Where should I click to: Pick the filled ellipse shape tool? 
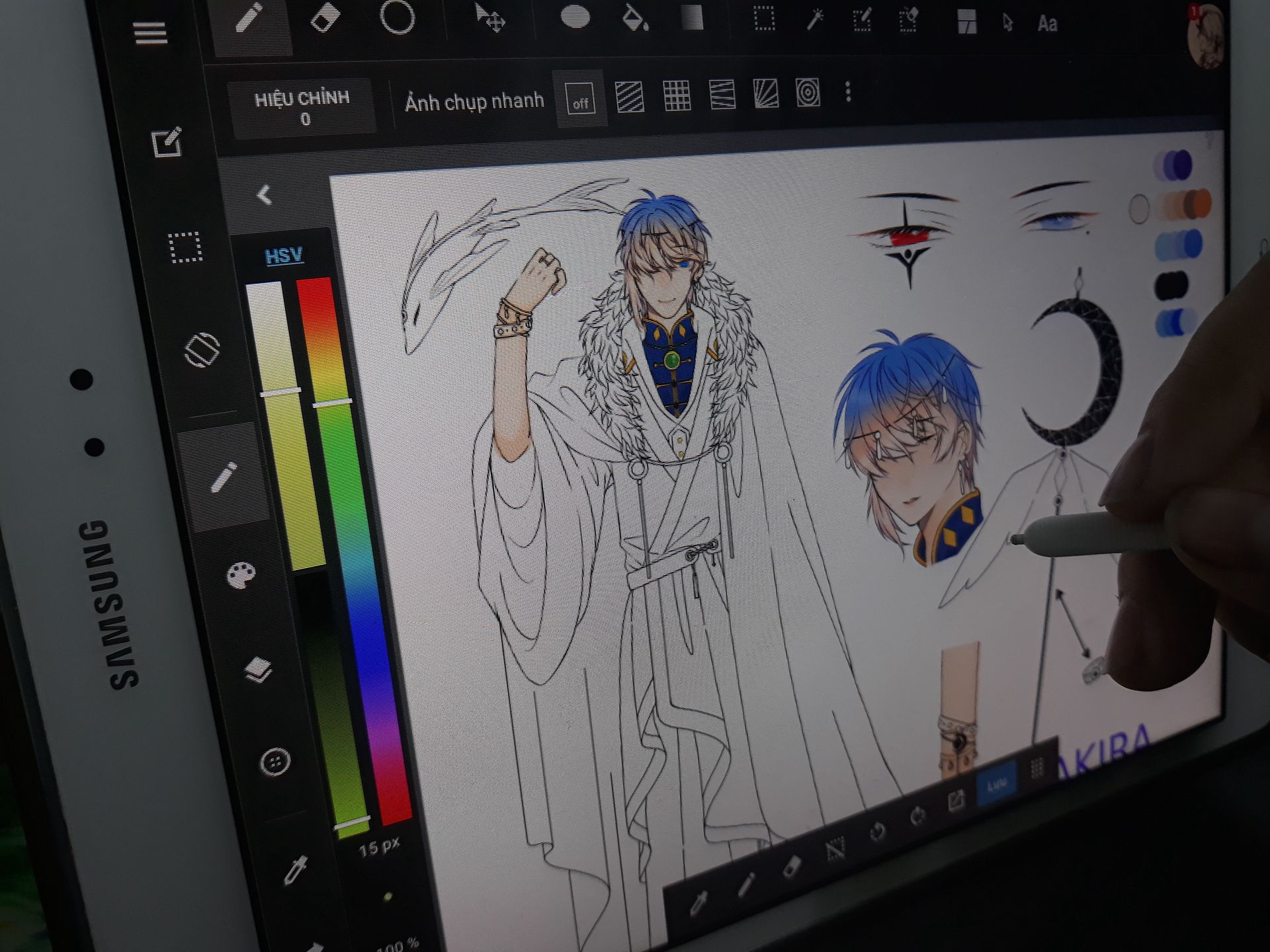click(x=575, y=17)
